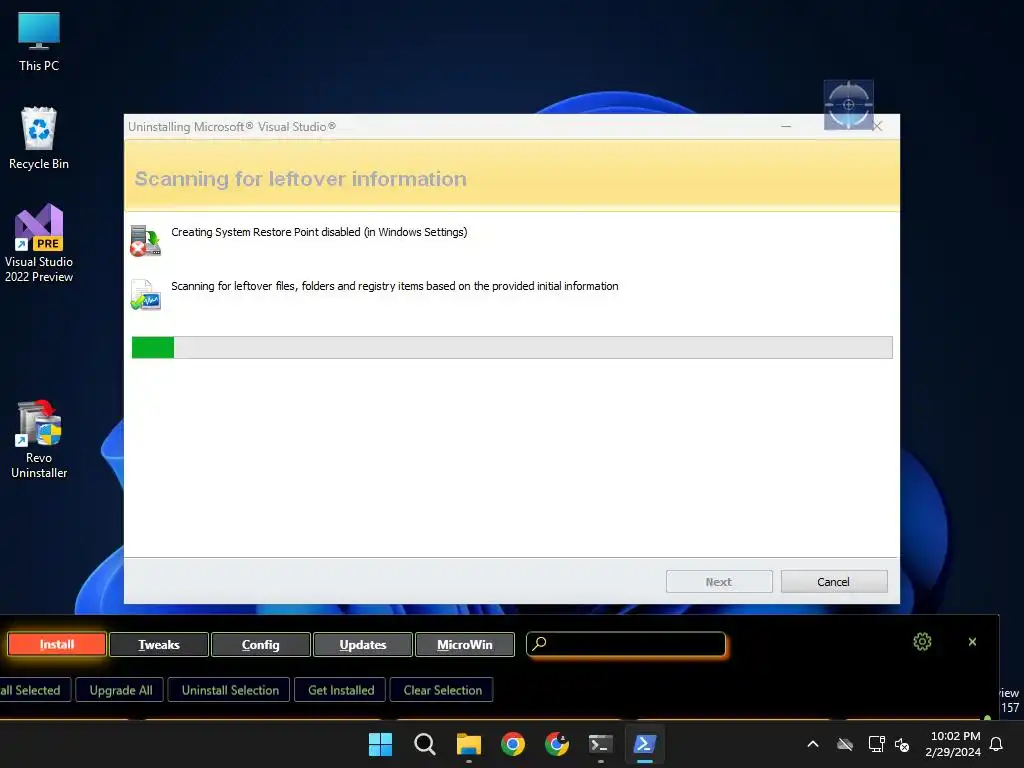Focus the search box in the utility bar
Screen dimensions: 1024x768
pos(626,644)
